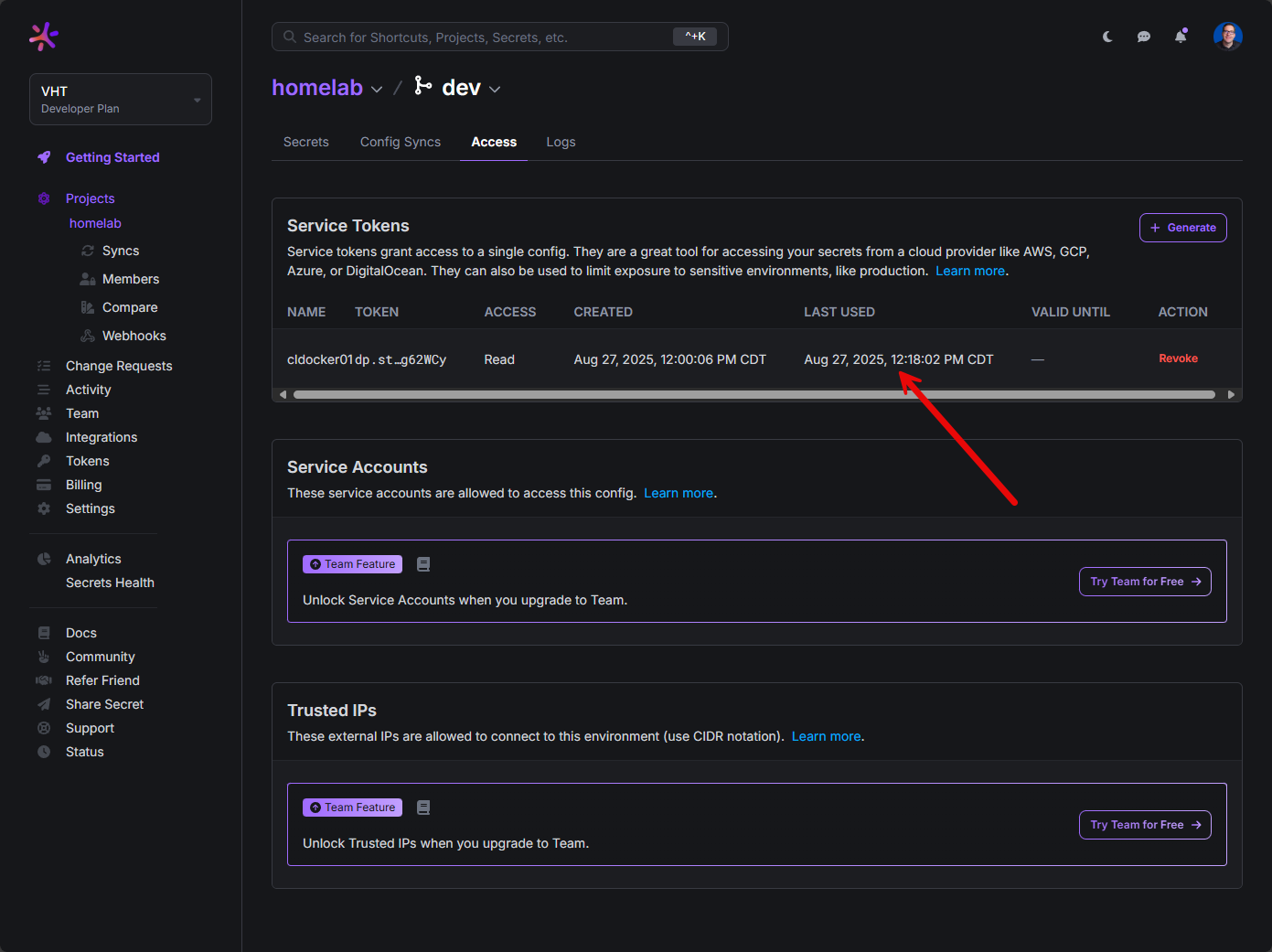Click the Getting Started rocket icon
Viewport: 1272px width, 952px height.
44,157
